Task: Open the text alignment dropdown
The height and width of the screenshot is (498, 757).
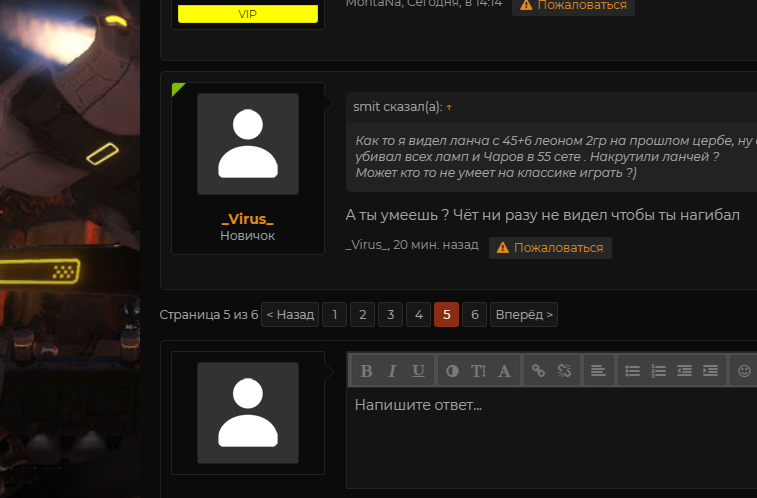Action: point(597,371)
